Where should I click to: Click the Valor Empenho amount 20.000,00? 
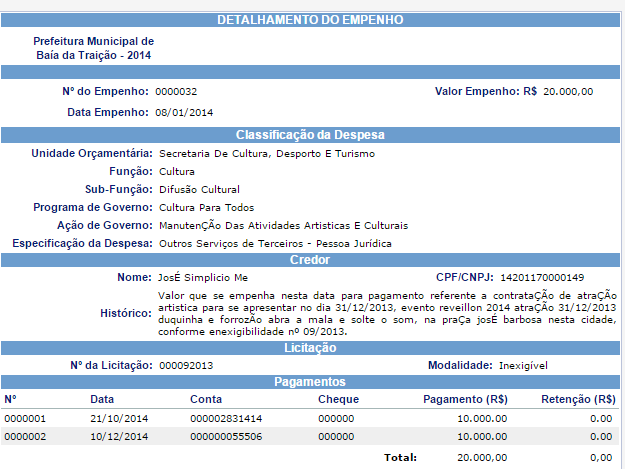tap(568, 92)
